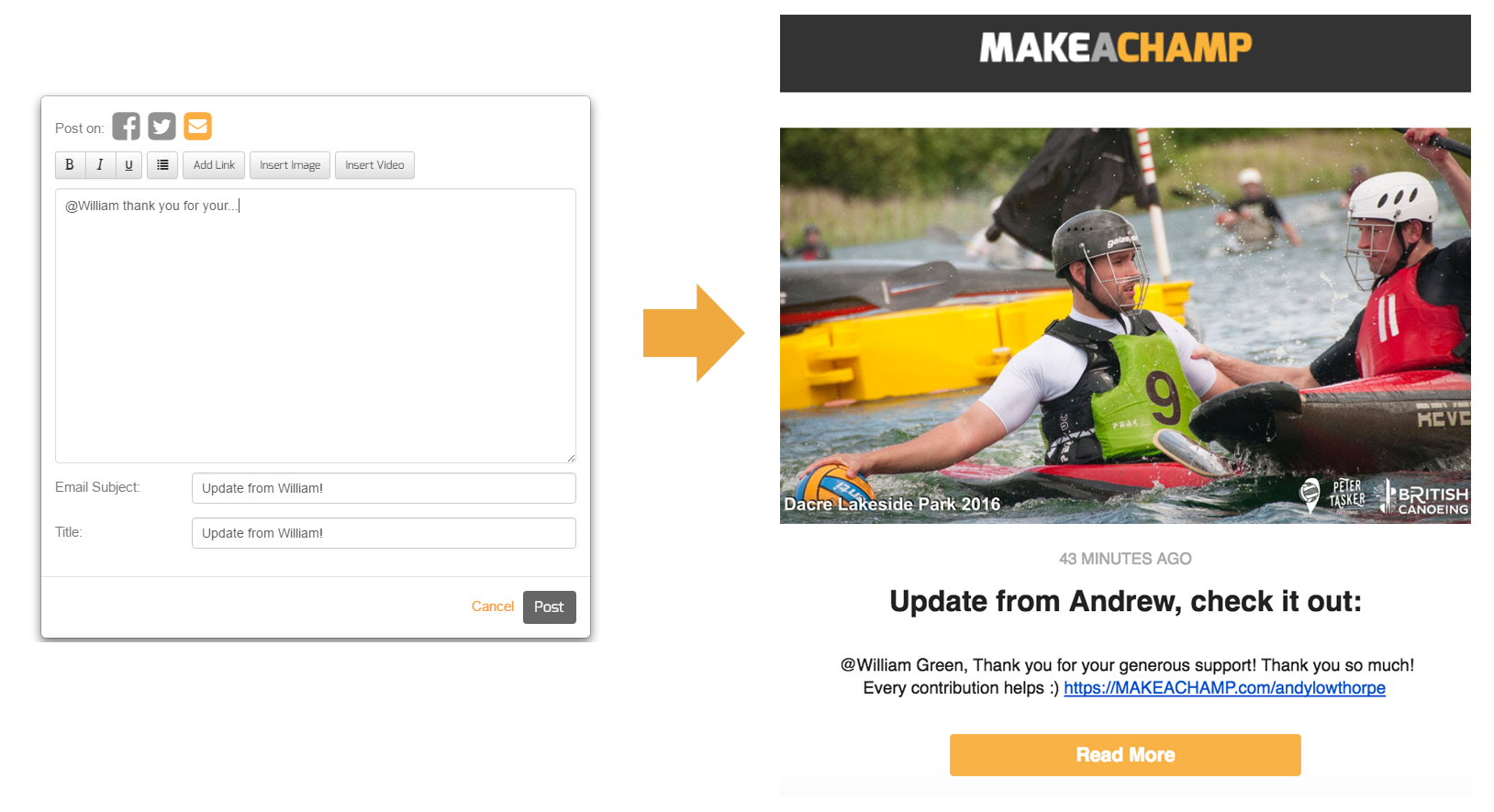The width and height of the screenshot is (1494, 812).
Task: Apply bold formatting with B button
Action: tap(70, 165)
